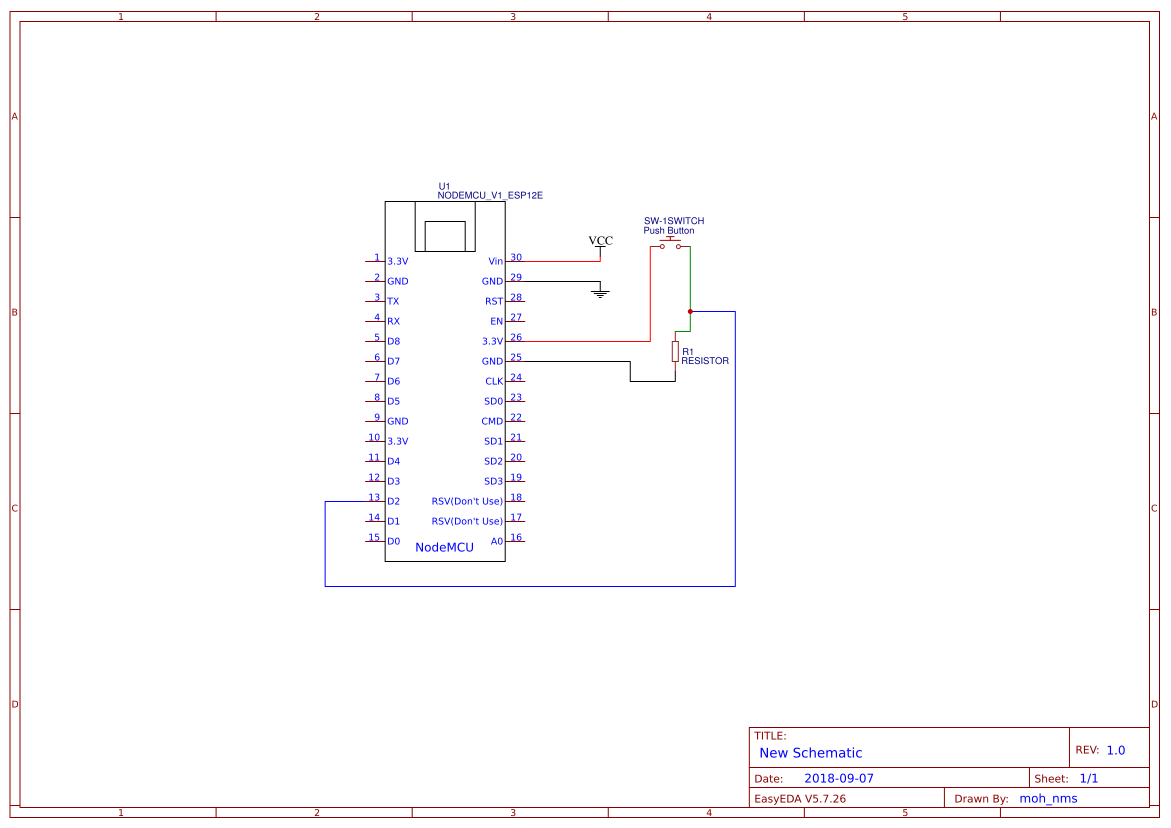
Task: Click the 3.3V label at pin 1
Action: pos(397,261)
